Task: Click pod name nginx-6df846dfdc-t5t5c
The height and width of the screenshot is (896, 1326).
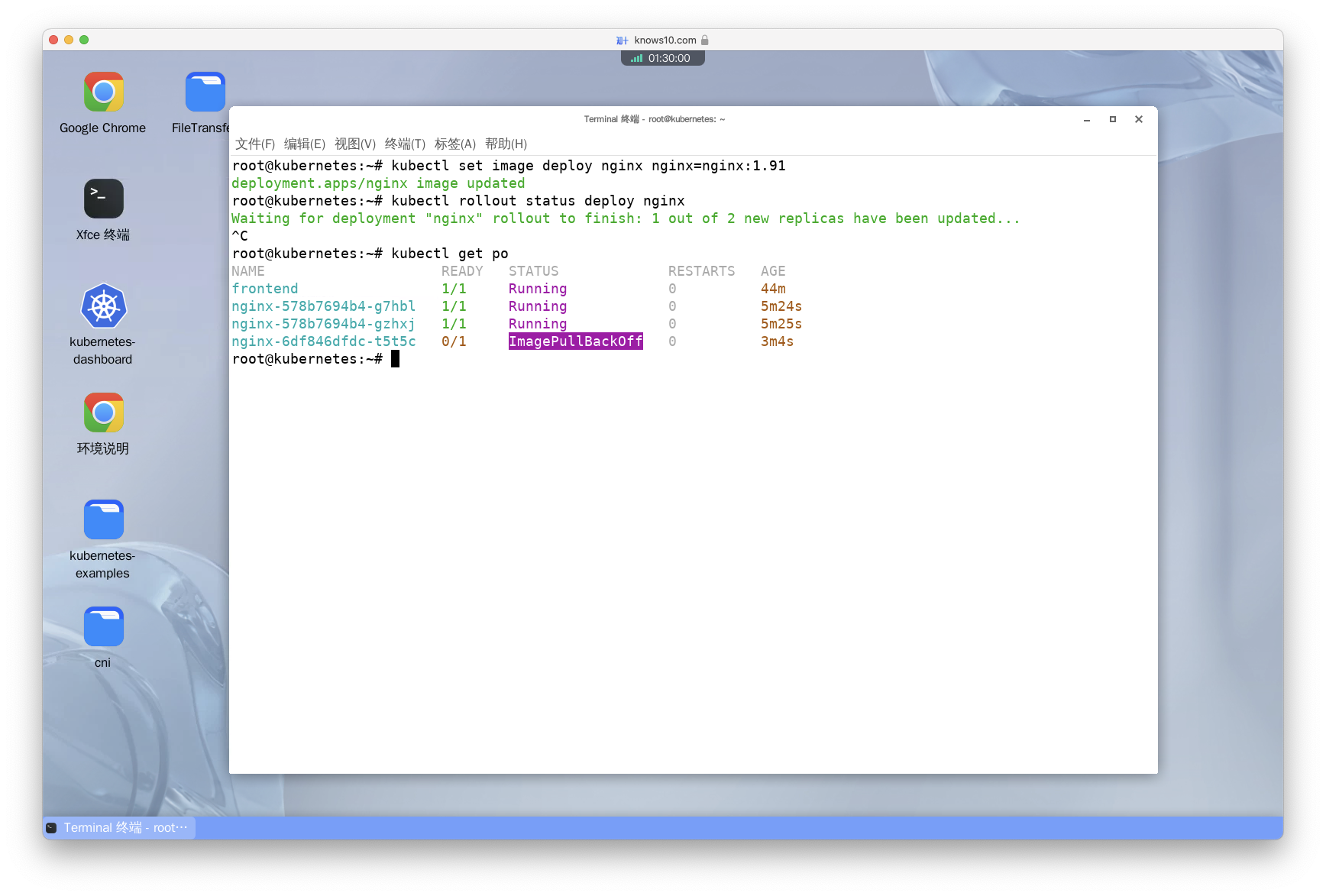Action: pyautogui.click(x=324, y=341)
